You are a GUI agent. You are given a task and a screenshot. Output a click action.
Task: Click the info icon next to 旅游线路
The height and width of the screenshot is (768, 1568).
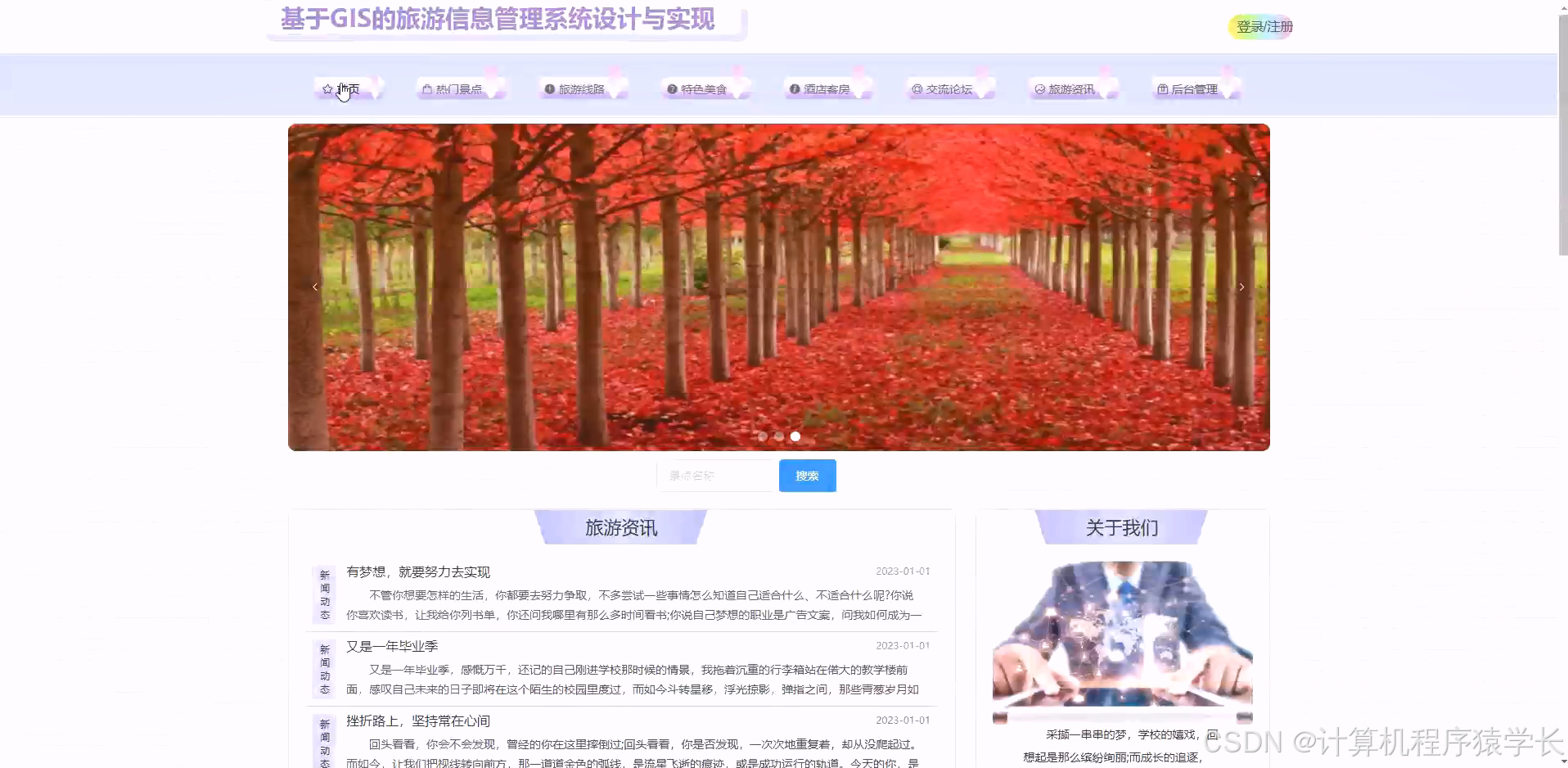(x=549, y=89)
